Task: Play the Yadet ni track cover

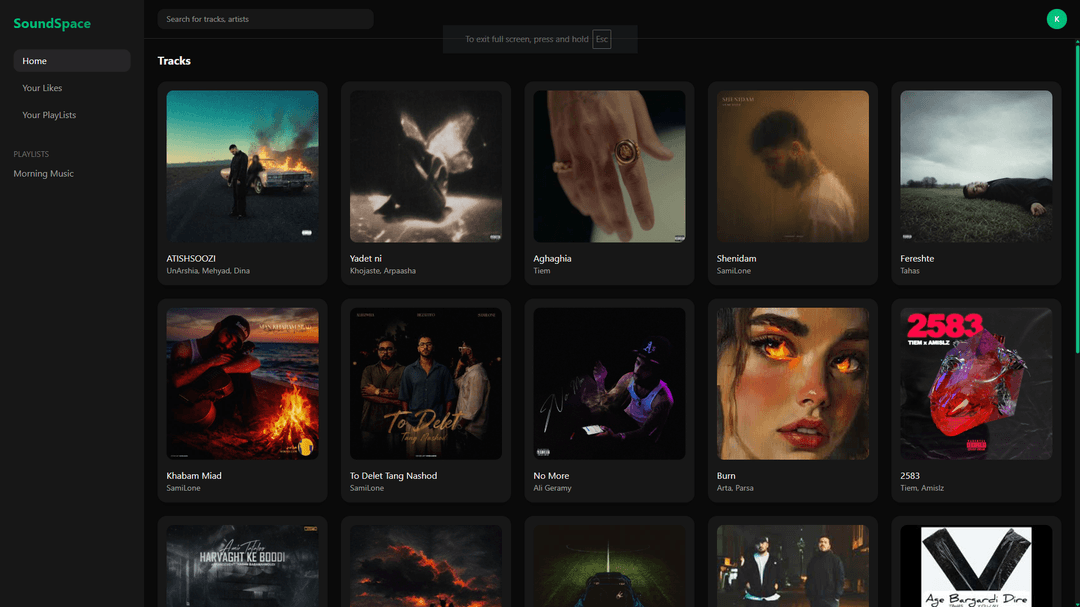Action: [x=426, y=166]
